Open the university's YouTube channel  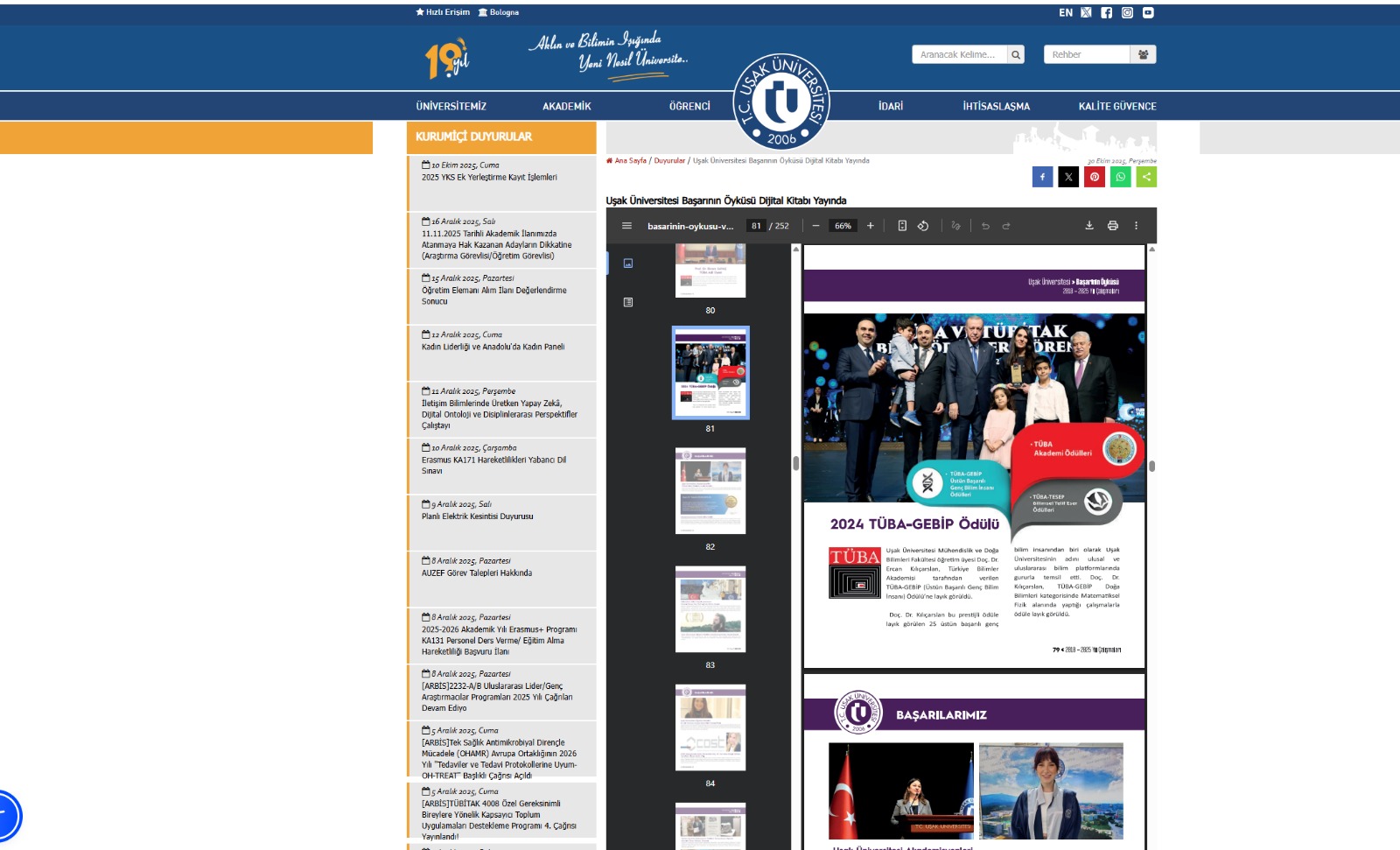1148,12
